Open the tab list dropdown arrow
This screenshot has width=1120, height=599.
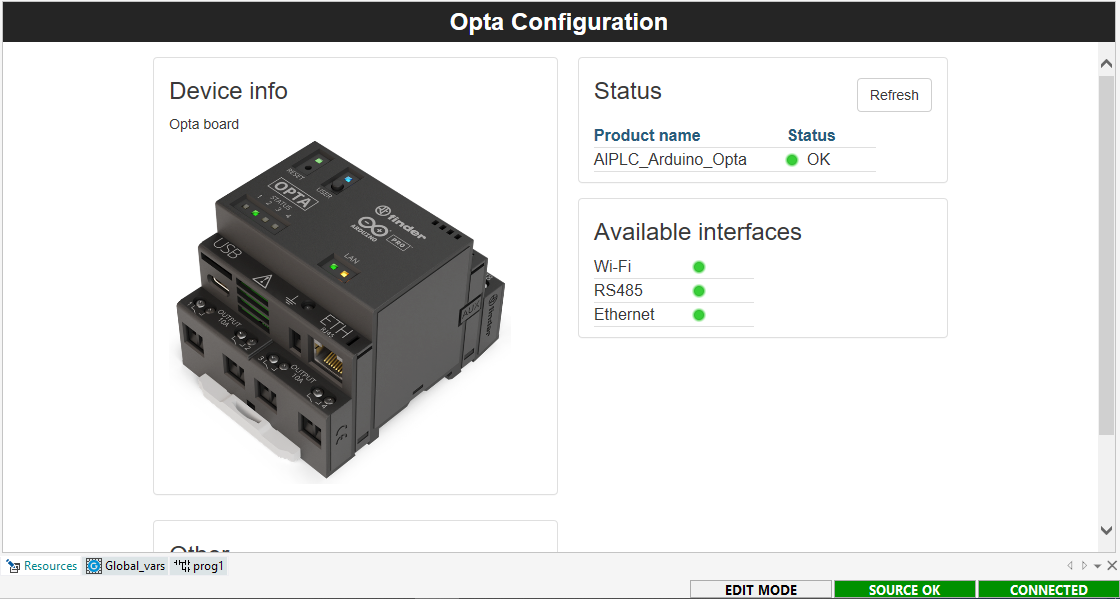click(1098, 566)
